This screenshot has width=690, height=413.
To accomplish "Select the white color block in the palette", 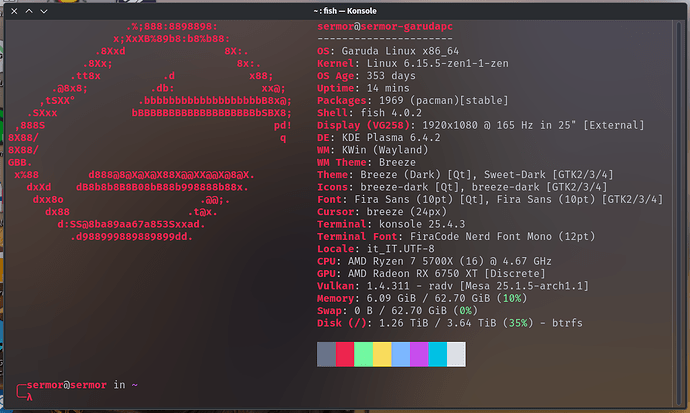I will (456, 354).
